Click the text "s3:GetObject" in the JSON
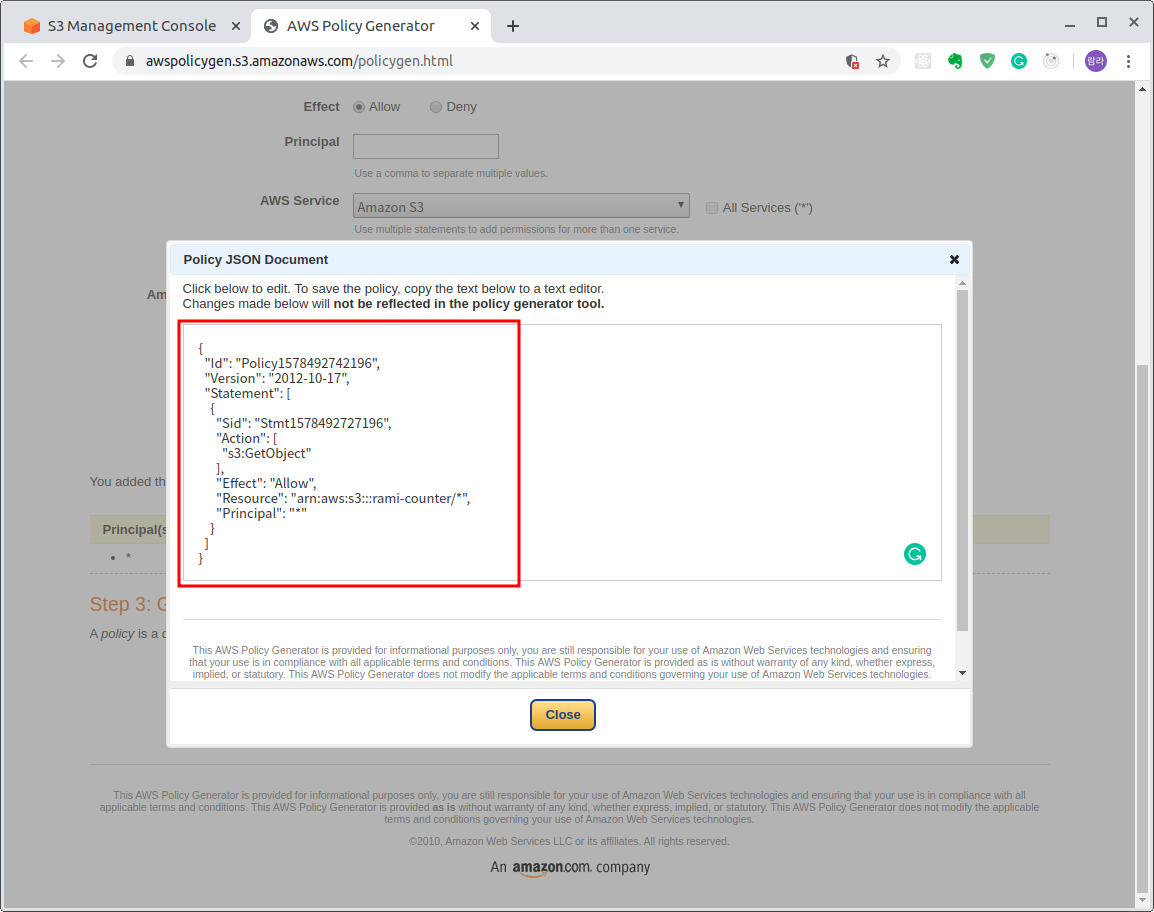1154x912 pixels. [266, 453]
